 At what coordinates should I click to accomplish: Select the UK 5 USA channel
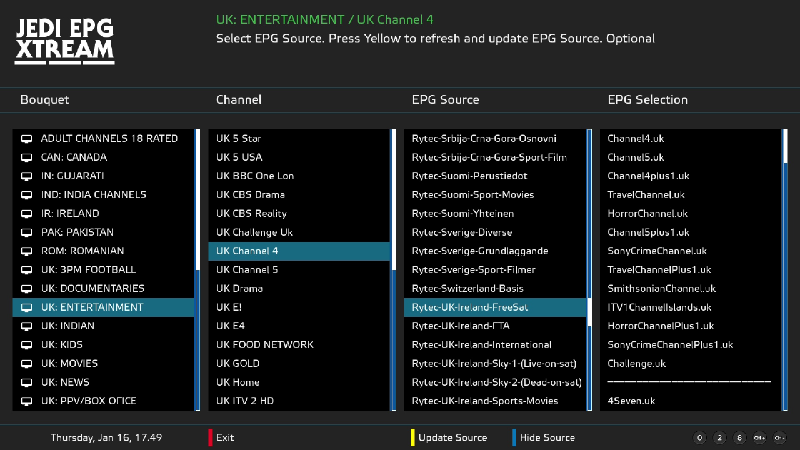click(299, 158)
